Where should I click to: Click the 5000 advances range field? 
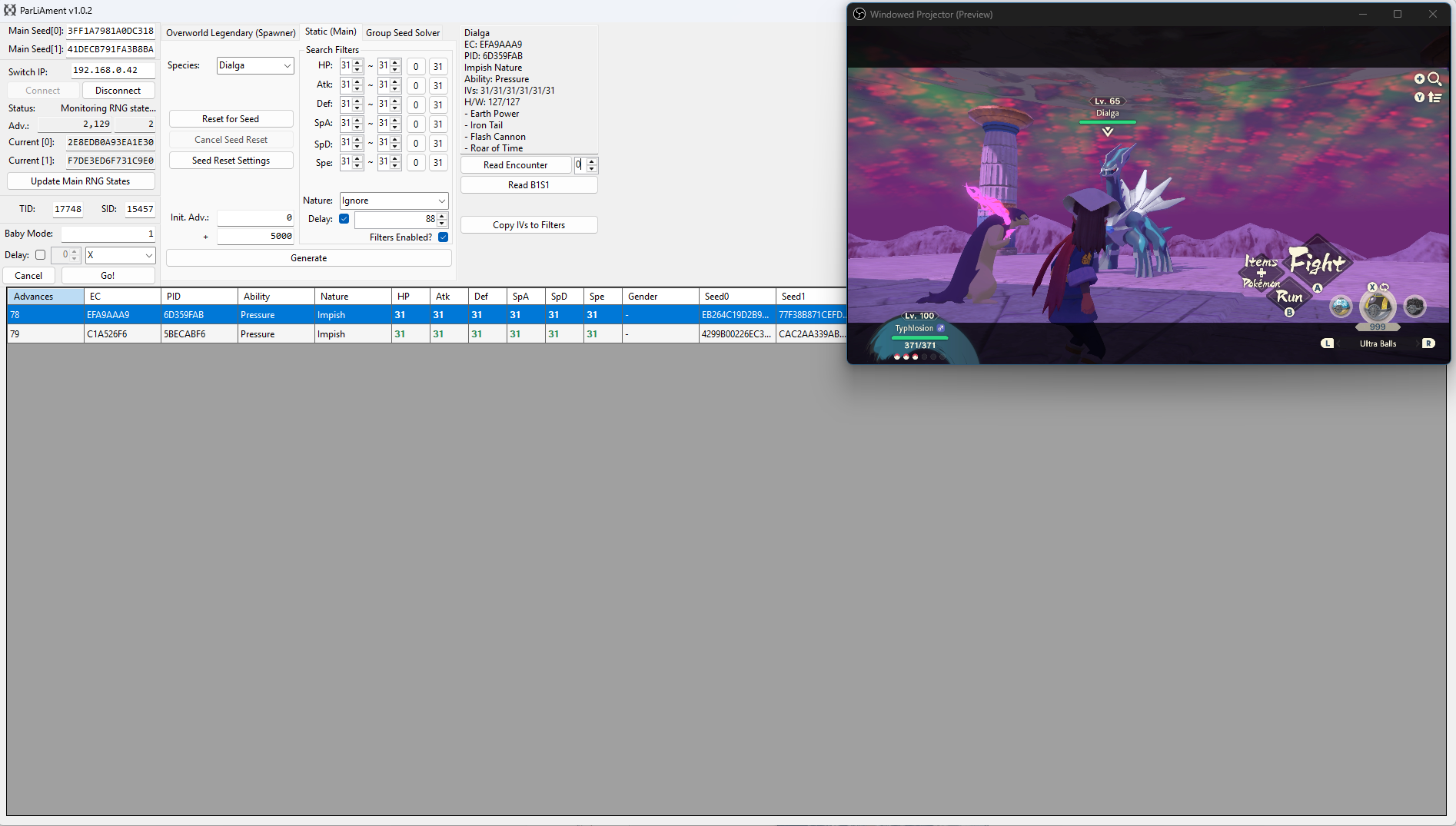click(255, 237)
